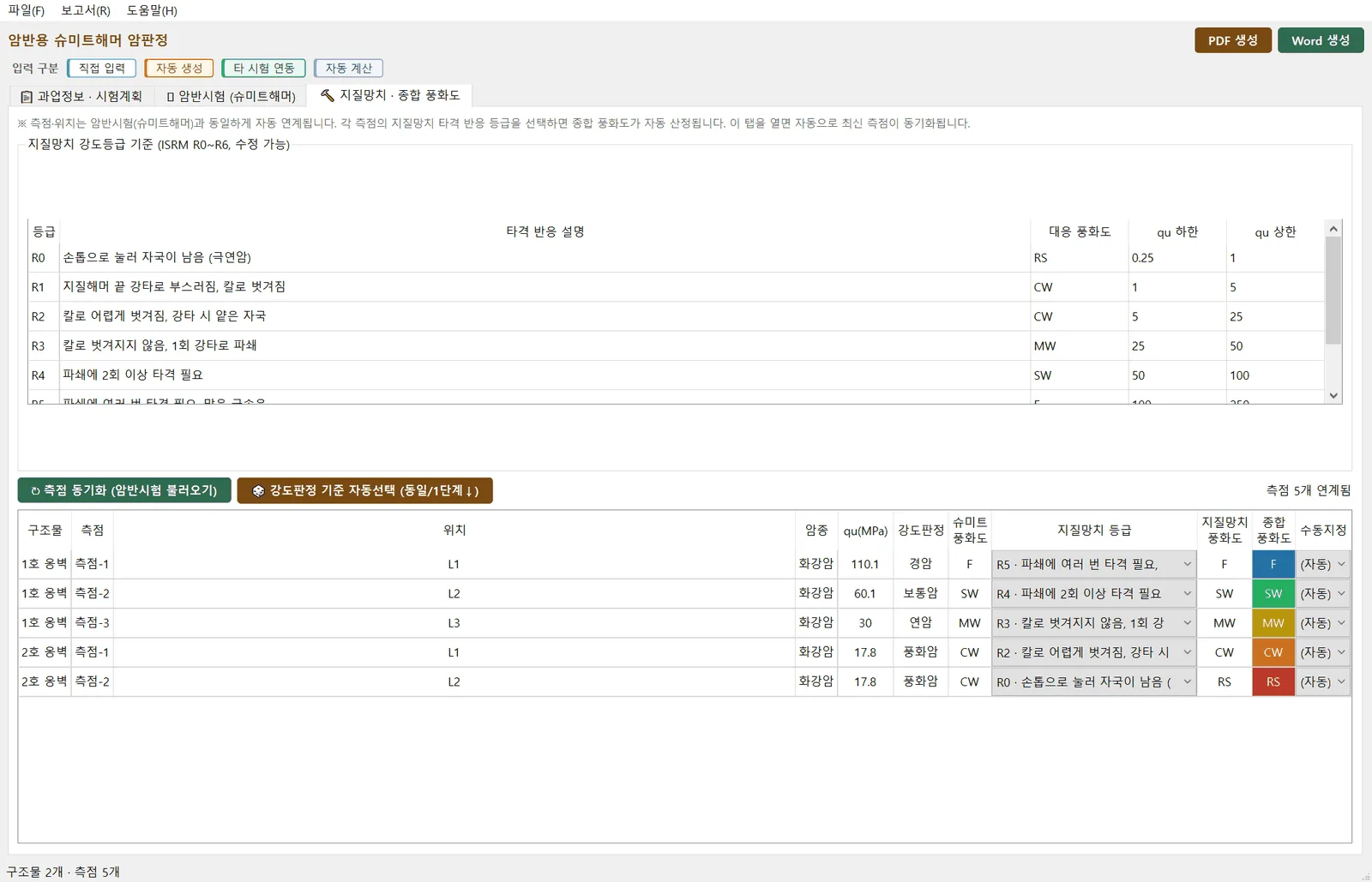The width and height of the screenshot is (1372, 882).
Task: Open 수동지정 dropdown for 2호 옹벽 측점-2
Action: click(1322, 681)
